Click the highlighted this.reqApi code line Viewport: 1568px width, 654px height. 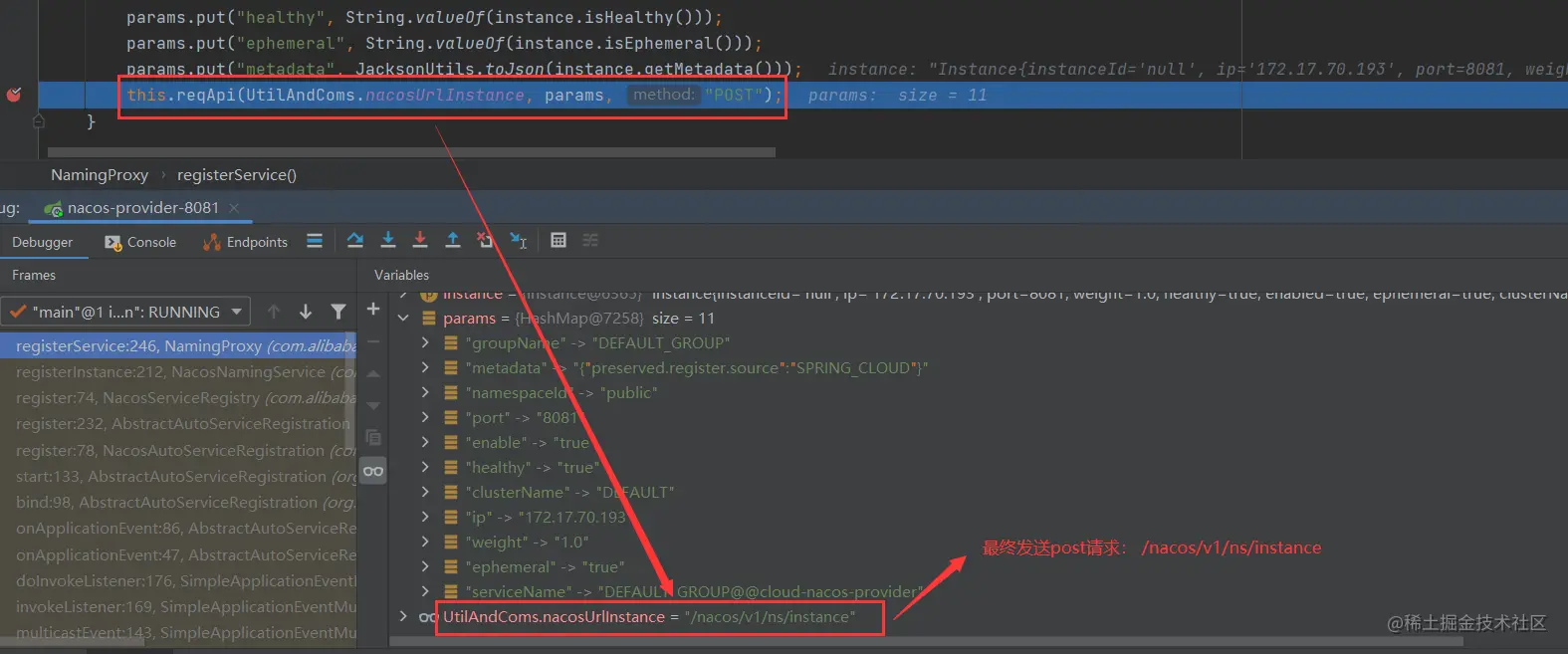click(x=454, y=95)
